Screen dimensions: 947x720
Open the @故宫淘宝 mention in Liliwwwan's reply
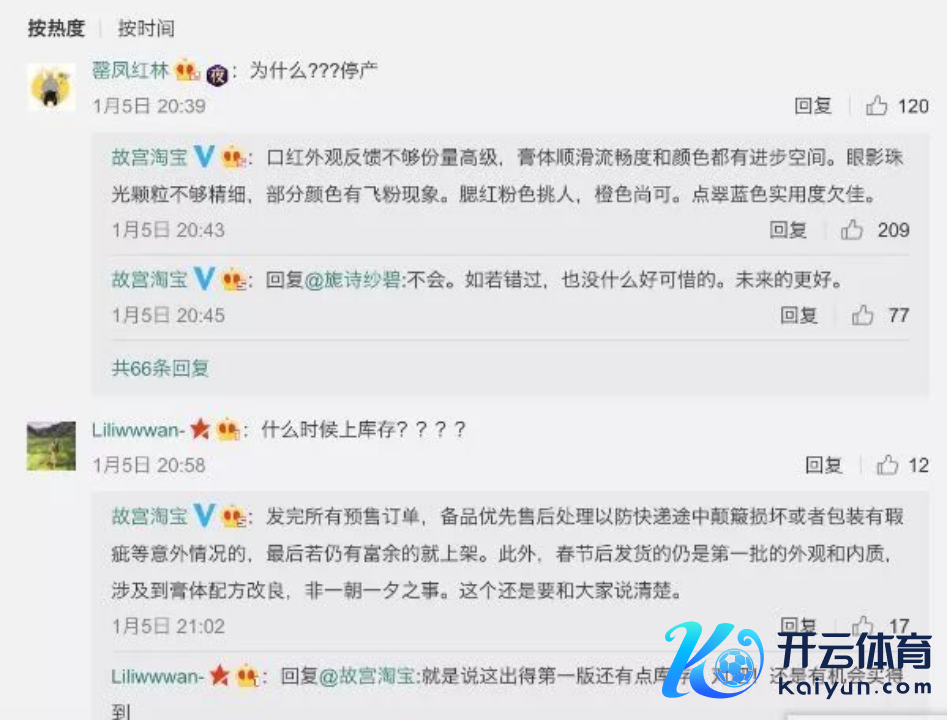(x=367, y=675)
